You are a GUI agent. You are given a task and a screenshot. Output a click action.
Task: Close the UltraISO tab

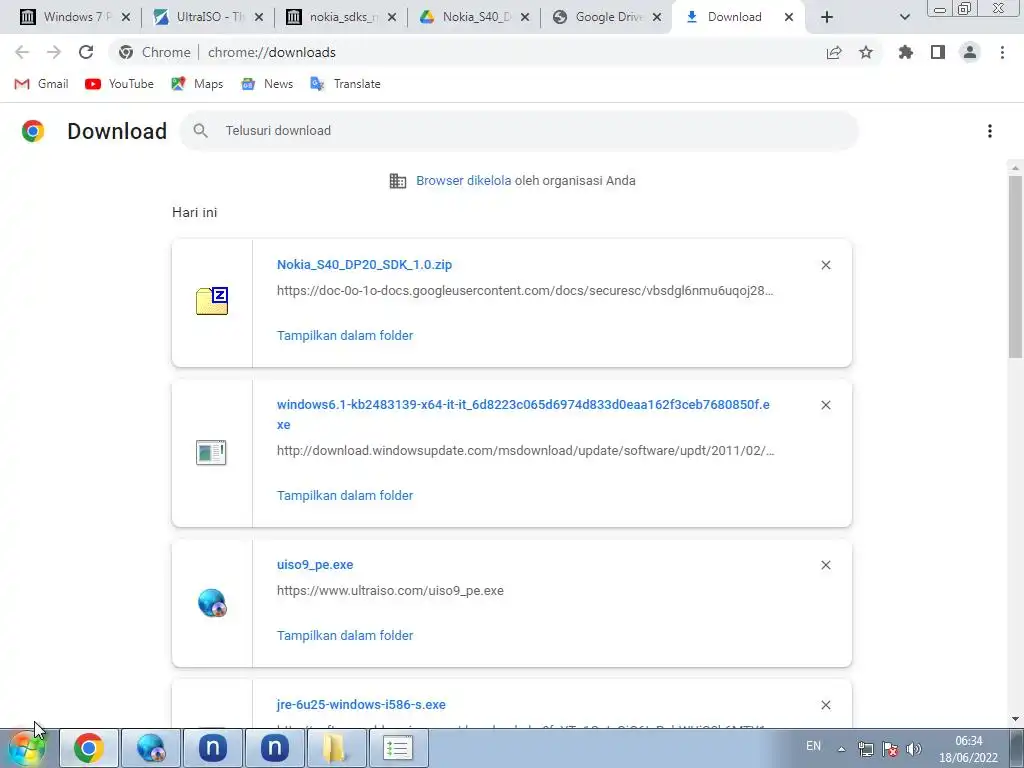click(259, 17)
